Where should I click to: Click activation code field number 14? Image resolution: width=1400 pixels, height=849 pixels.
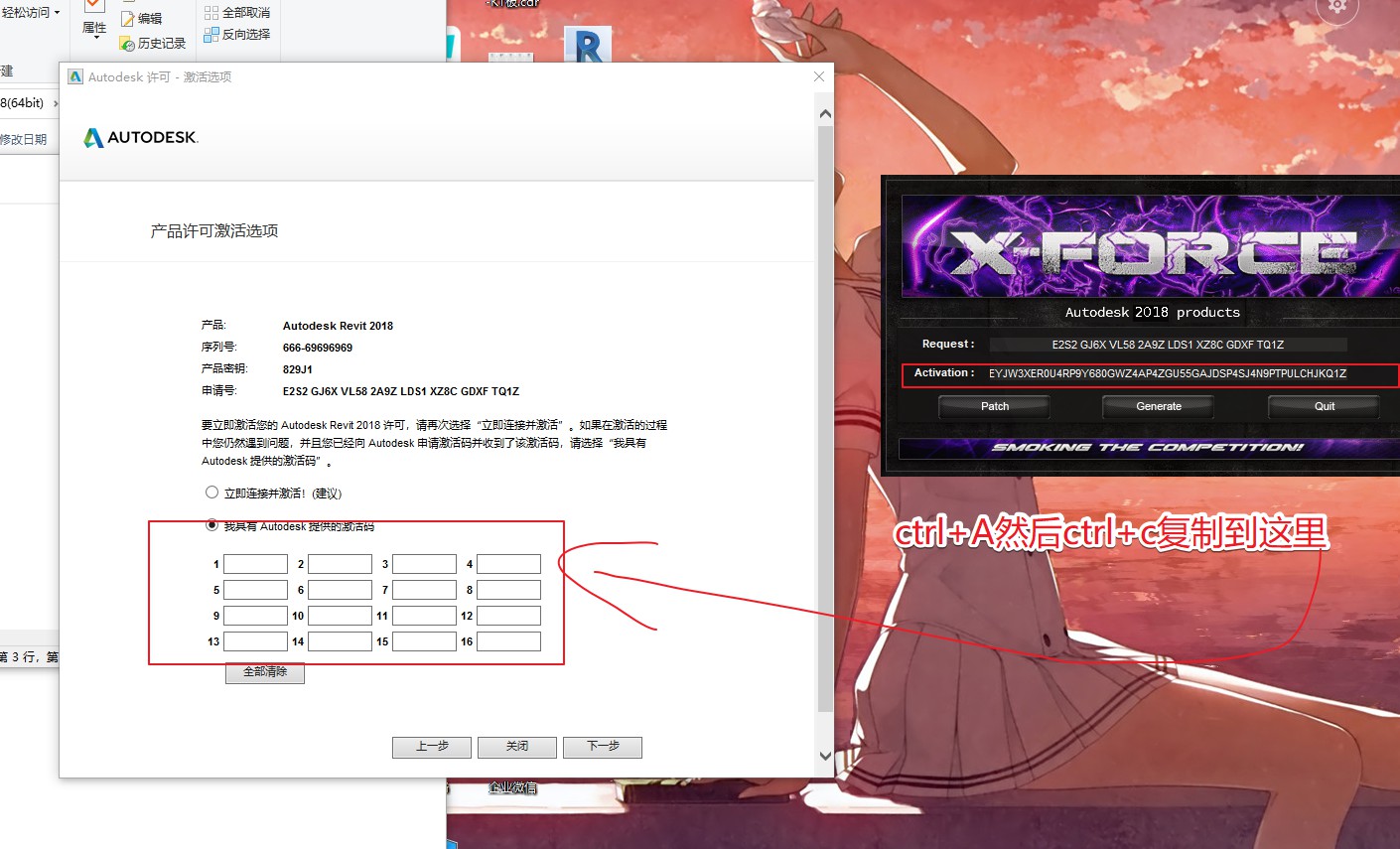point(340,641)
